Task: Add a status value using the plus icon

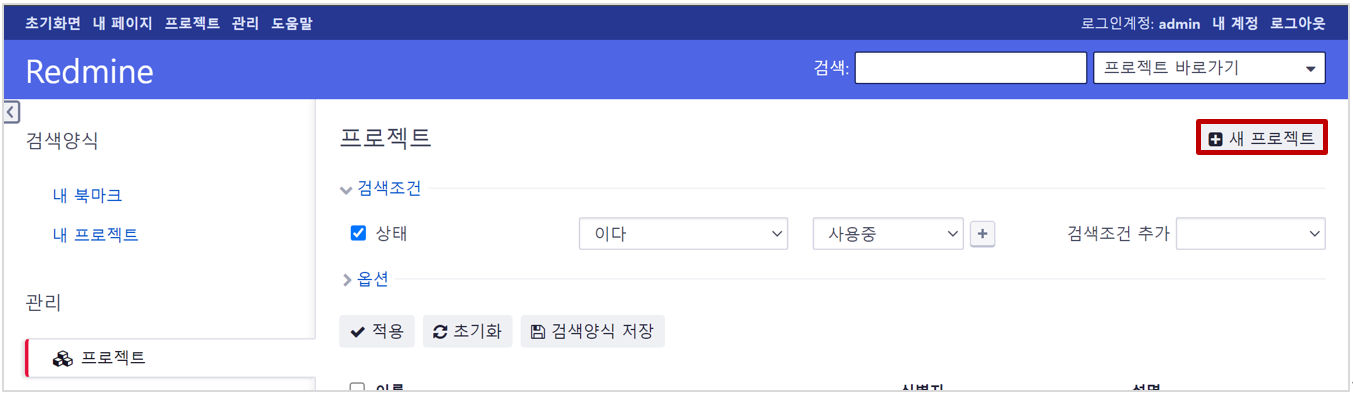Action: point(983,234)
